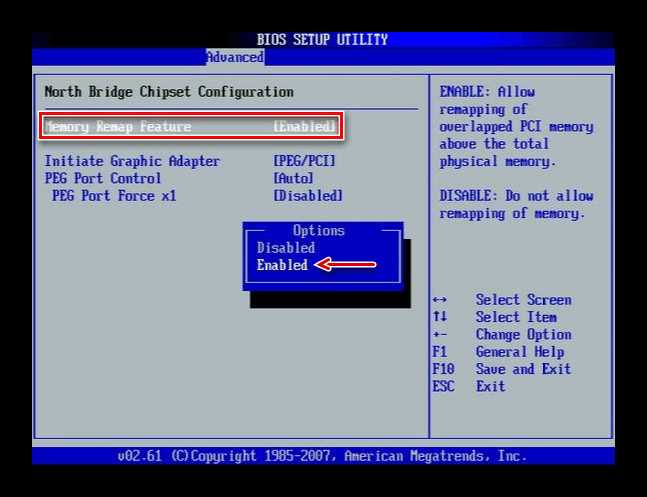Screen dimensions: 647x497
Task: Select the PEG Port Control label
Action: pyautogui.click(x=103, y=178)
